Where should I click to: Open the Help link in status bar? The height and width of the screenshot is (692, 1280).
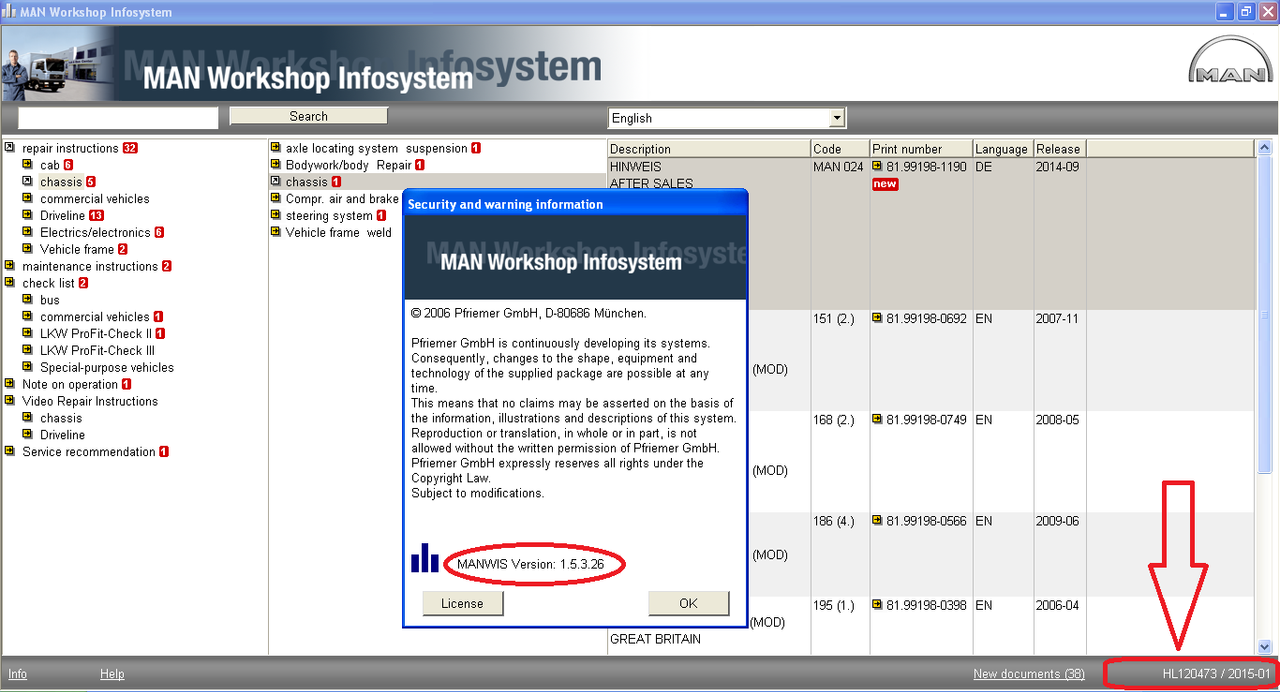coord(112,674)
